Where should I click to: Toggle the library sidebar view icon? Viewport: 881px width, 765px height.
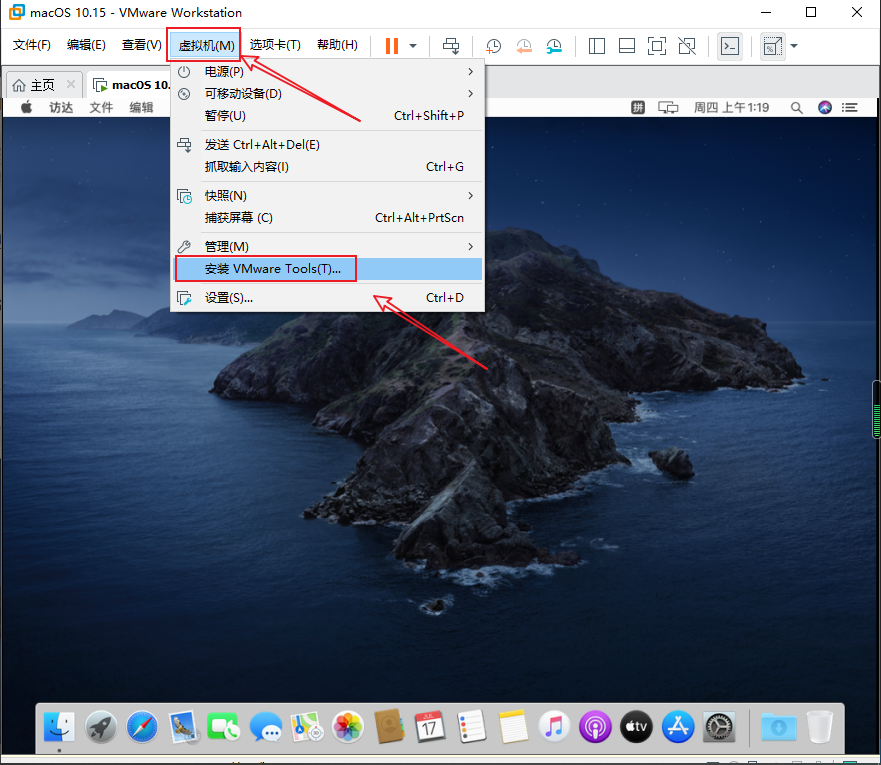pos(597,46)
